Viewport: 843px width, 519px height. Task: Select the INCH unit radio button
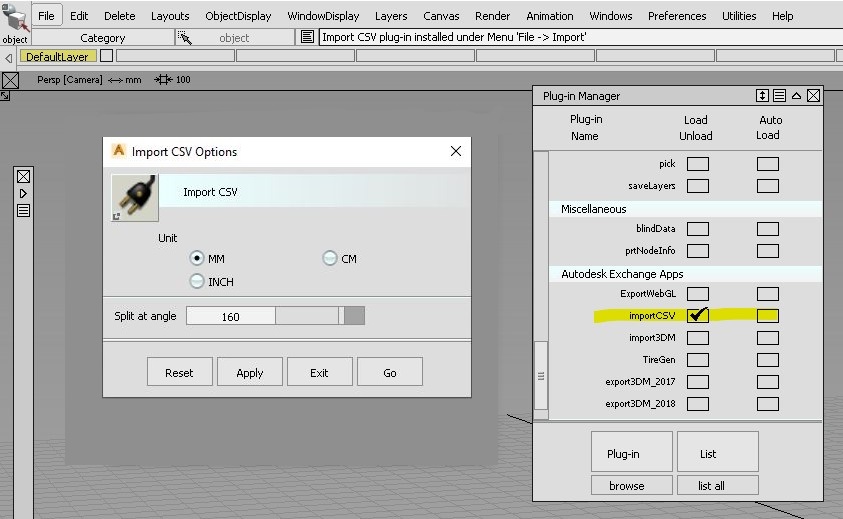coord(197,281)
